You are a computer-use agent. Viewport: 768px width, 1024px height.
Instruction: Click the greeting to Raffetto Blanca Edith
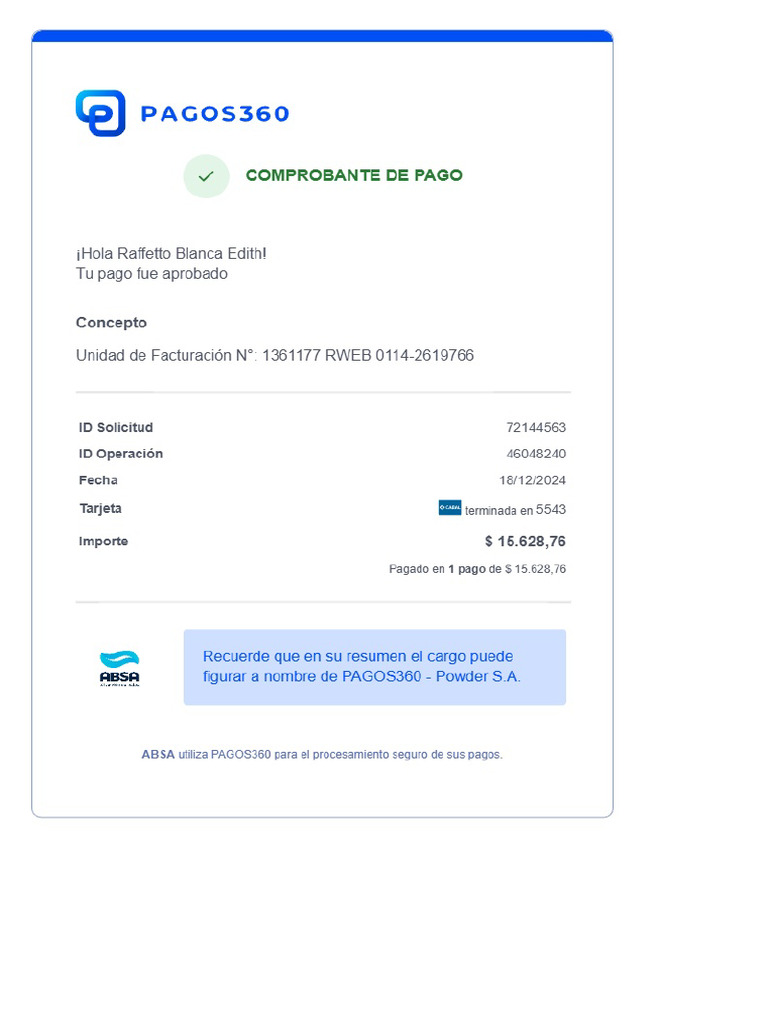click(x=171, y=254)
